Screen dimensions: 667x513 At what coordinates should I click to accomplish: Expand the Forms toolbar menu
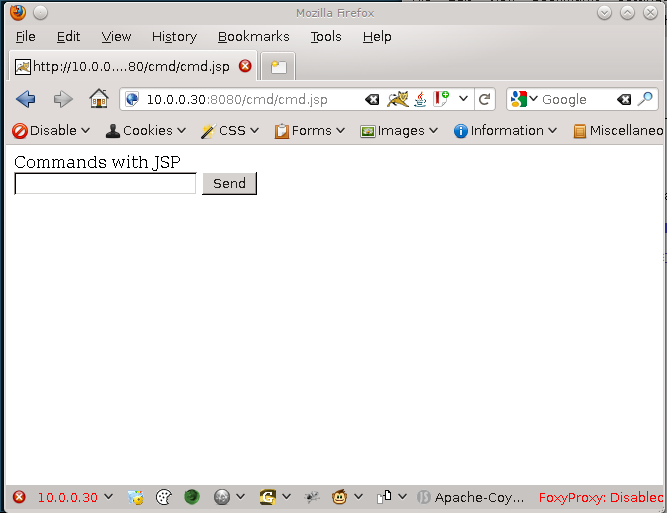tap(310, 131)
